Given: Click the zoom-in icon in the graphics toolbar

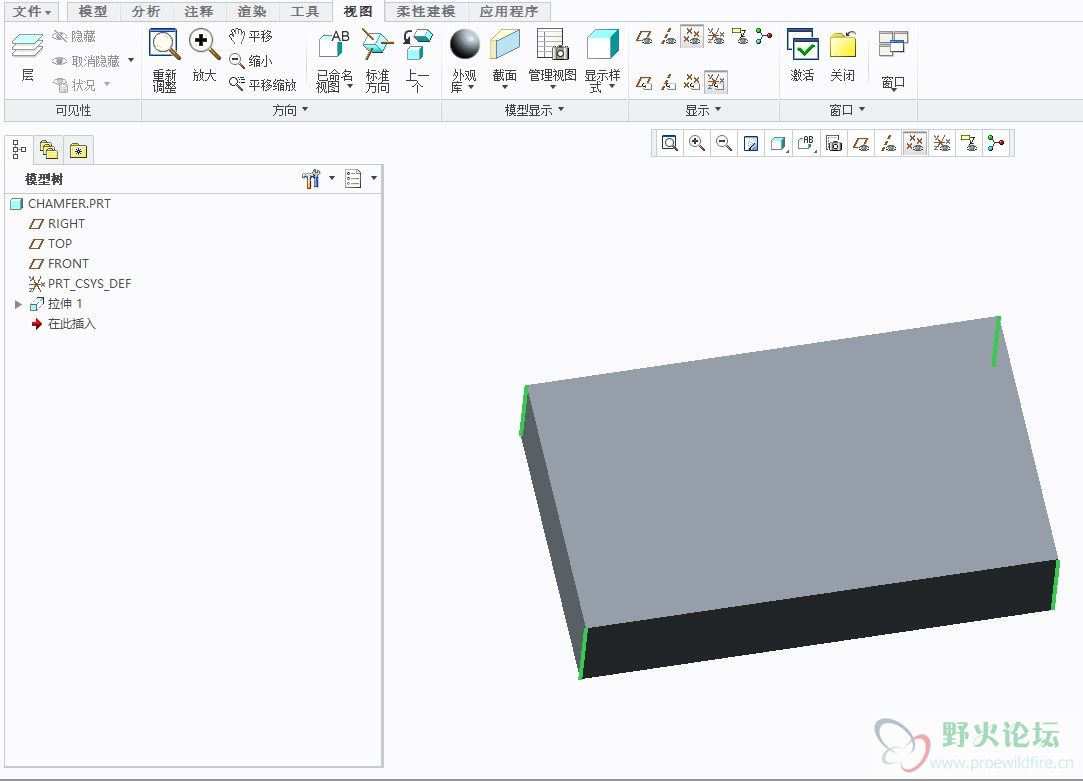Looking at the screenshot, I should pos(697,144).
